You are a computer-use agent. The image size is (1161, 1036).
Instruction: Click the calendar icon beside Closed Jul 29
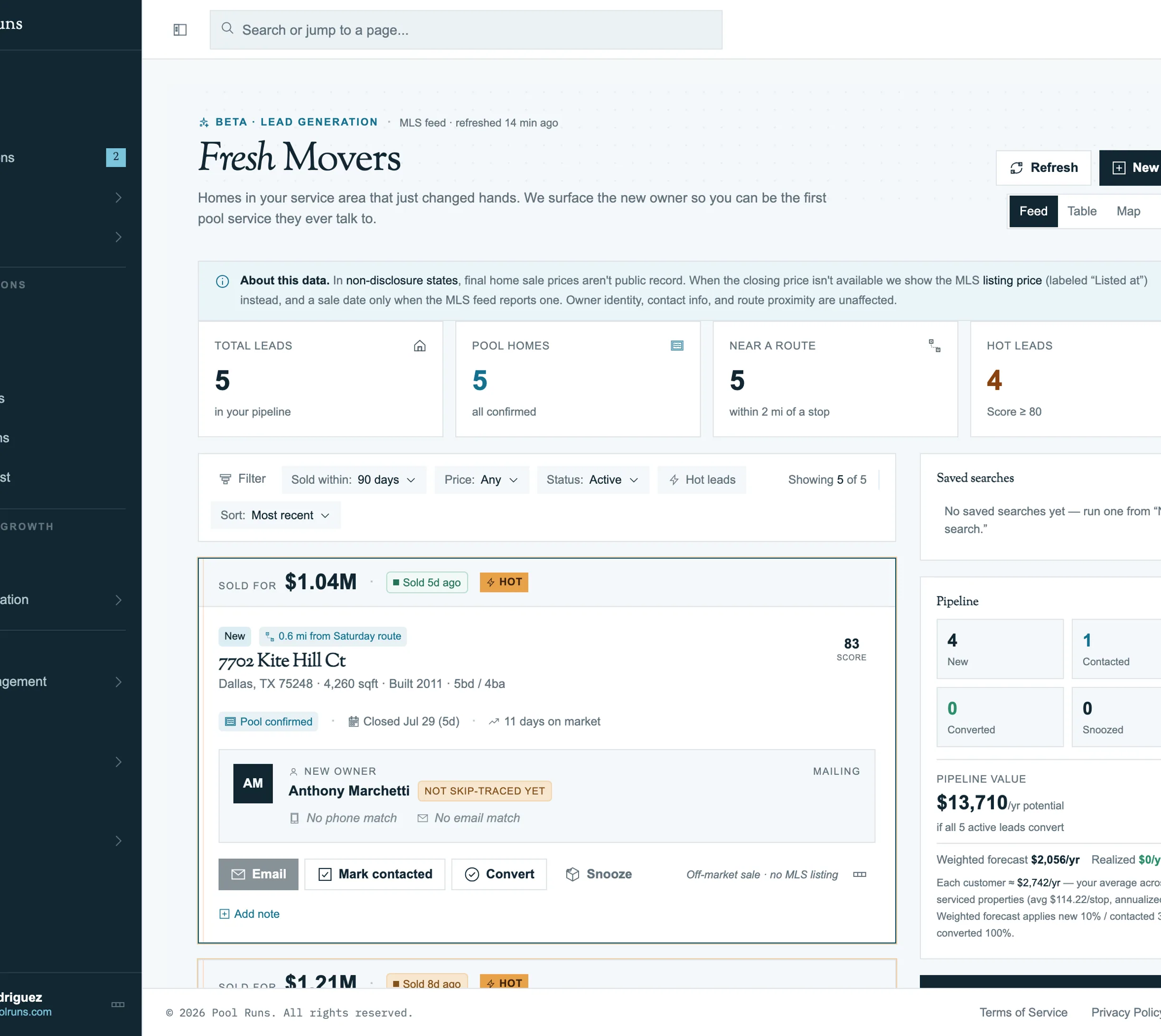pos(354,721)
